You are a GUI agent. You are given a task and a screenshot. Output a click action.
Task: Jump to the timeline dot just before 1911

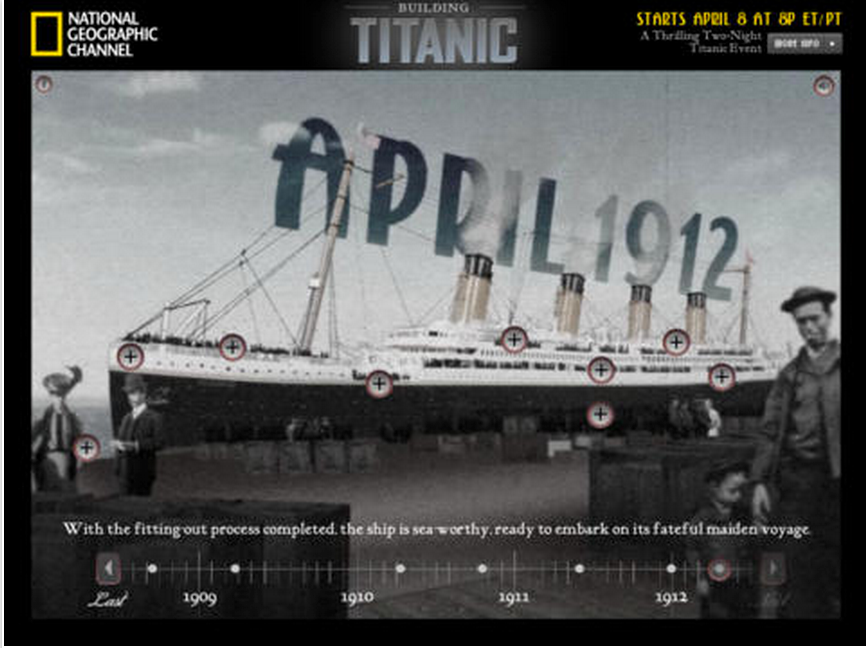tap(483, 568)
